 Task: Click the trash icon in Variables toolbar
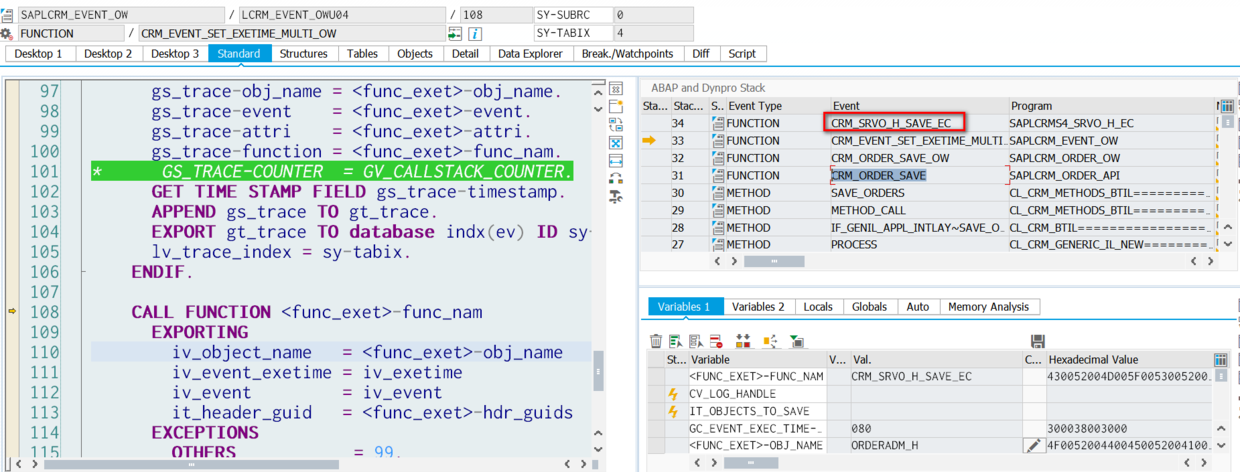coord(656,341)
